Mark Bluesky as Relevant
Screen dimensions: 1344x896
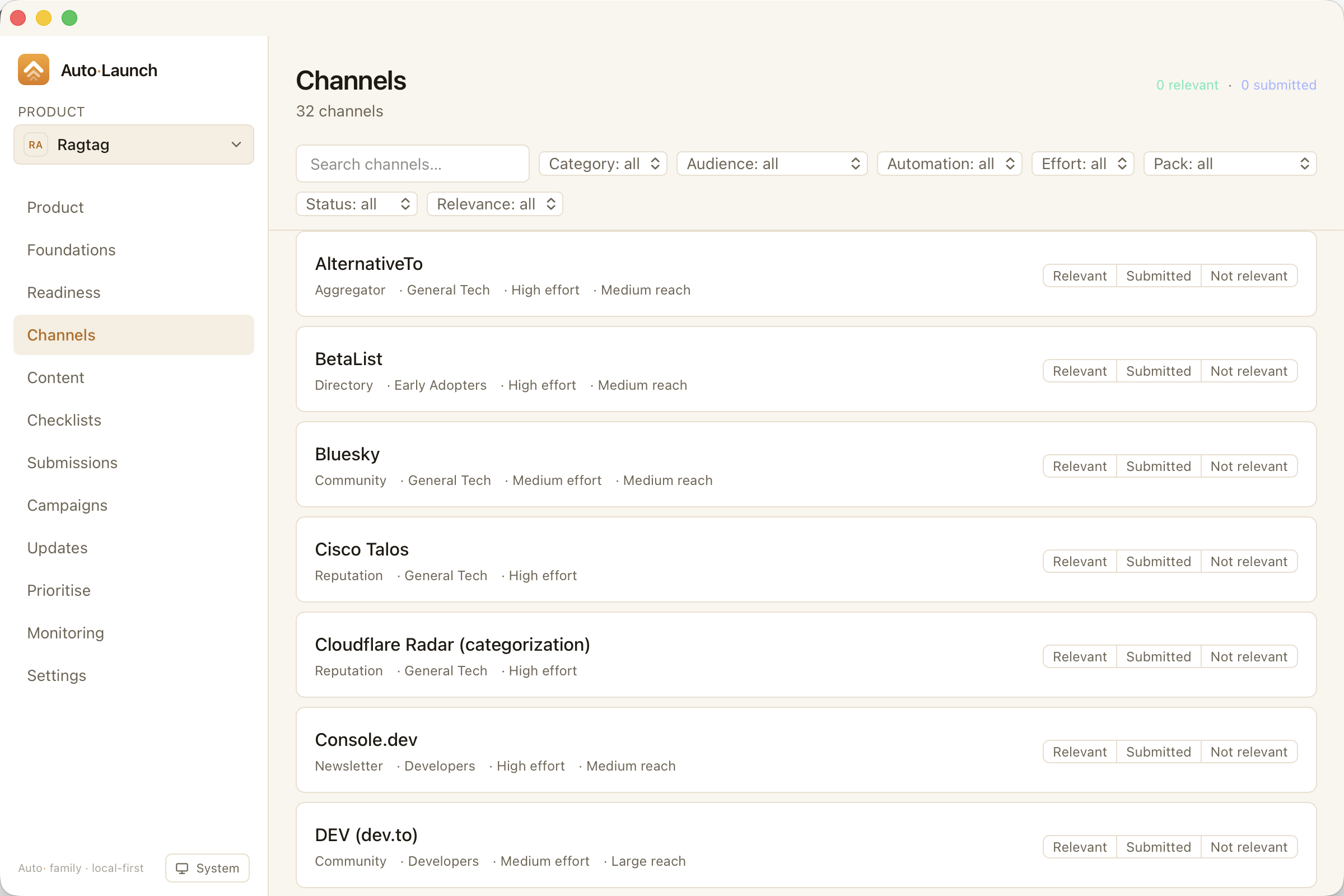(1080, 466)
